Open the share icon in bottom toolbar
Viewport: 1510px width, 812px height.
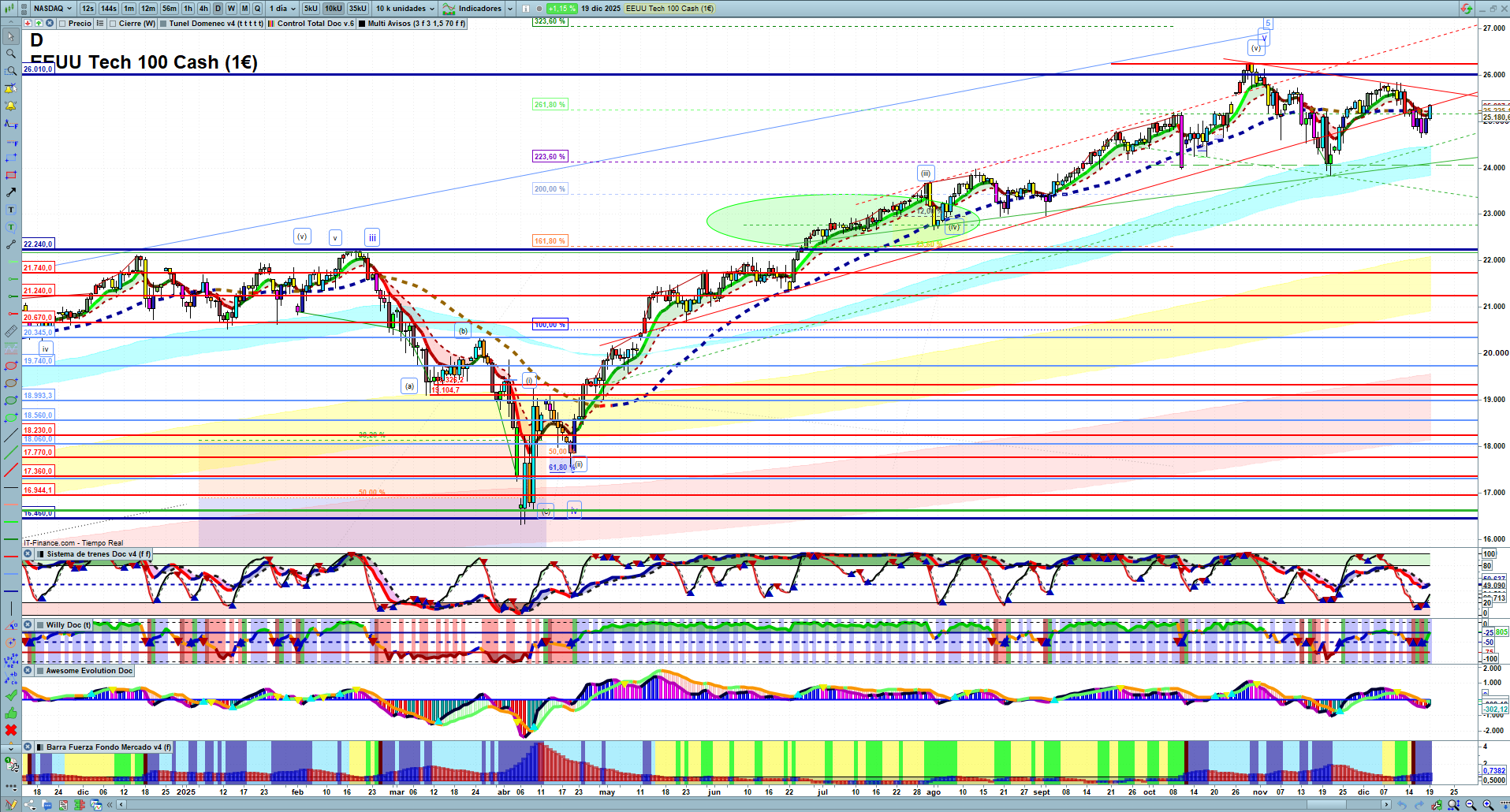[x=30, y=805]
